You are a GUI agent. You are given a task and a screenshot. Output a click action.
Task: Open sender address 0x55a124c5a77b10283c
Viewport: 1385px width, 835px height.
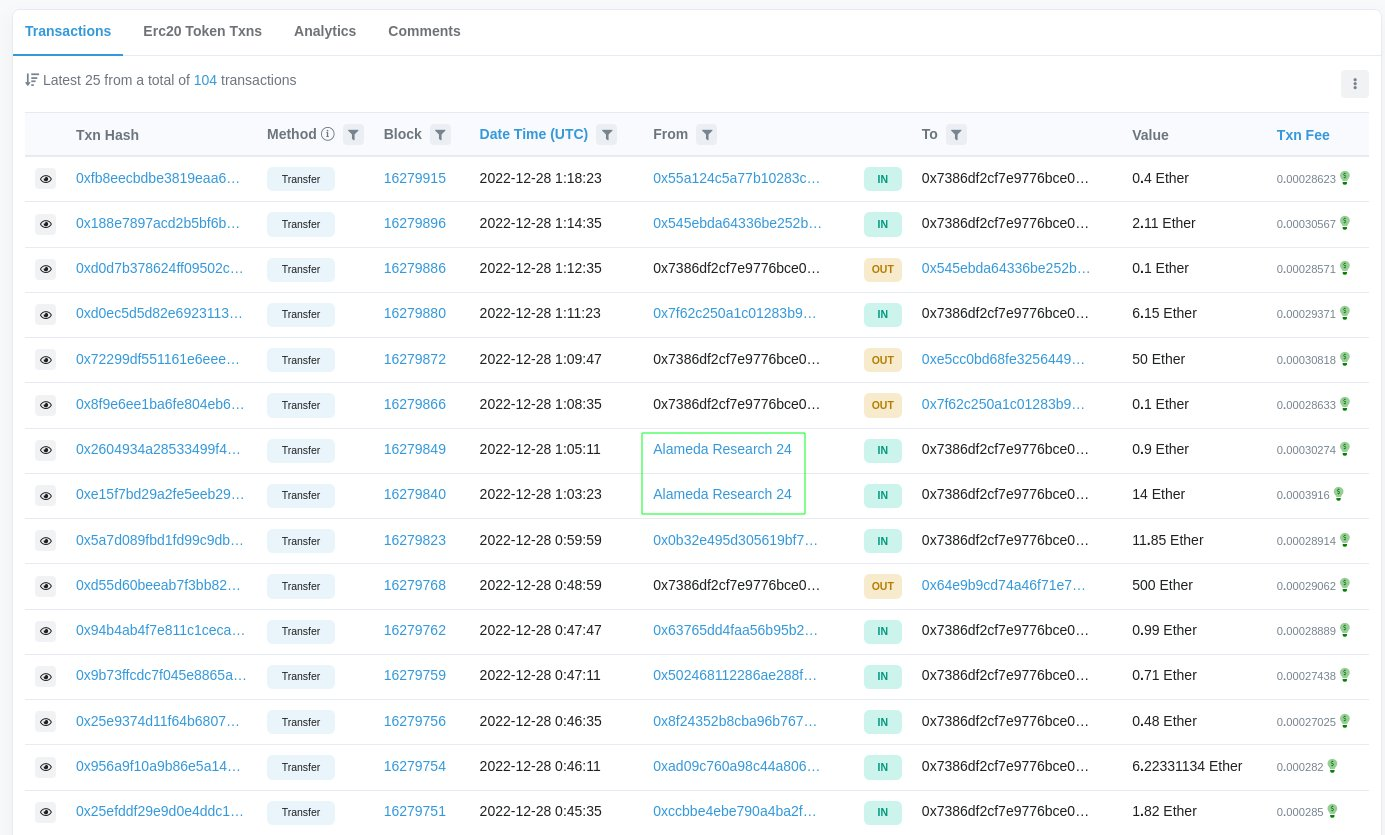tap(736, 178)
